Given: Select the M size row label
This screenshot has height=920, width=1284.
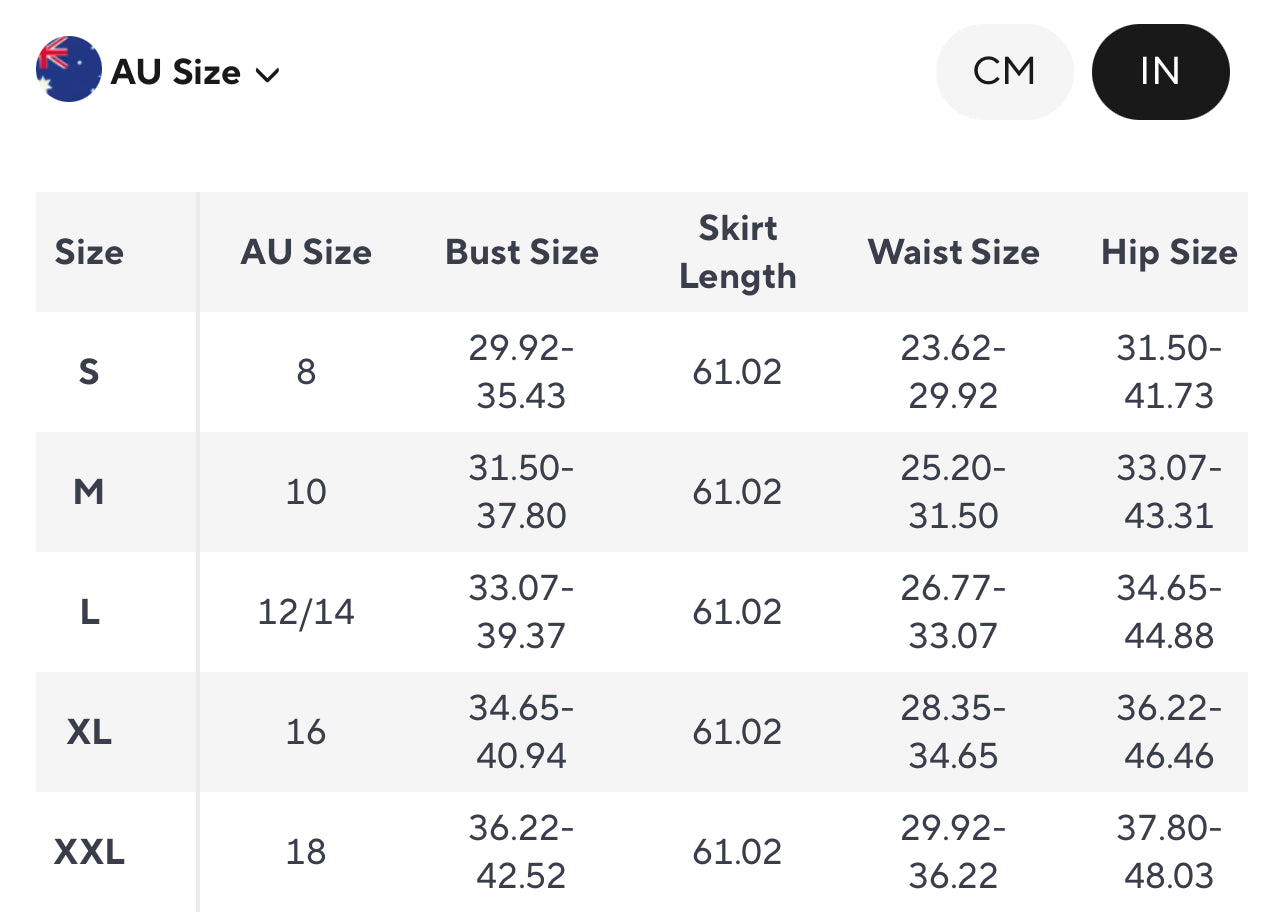Looking at the screenshot, I should tap(89, 492).
